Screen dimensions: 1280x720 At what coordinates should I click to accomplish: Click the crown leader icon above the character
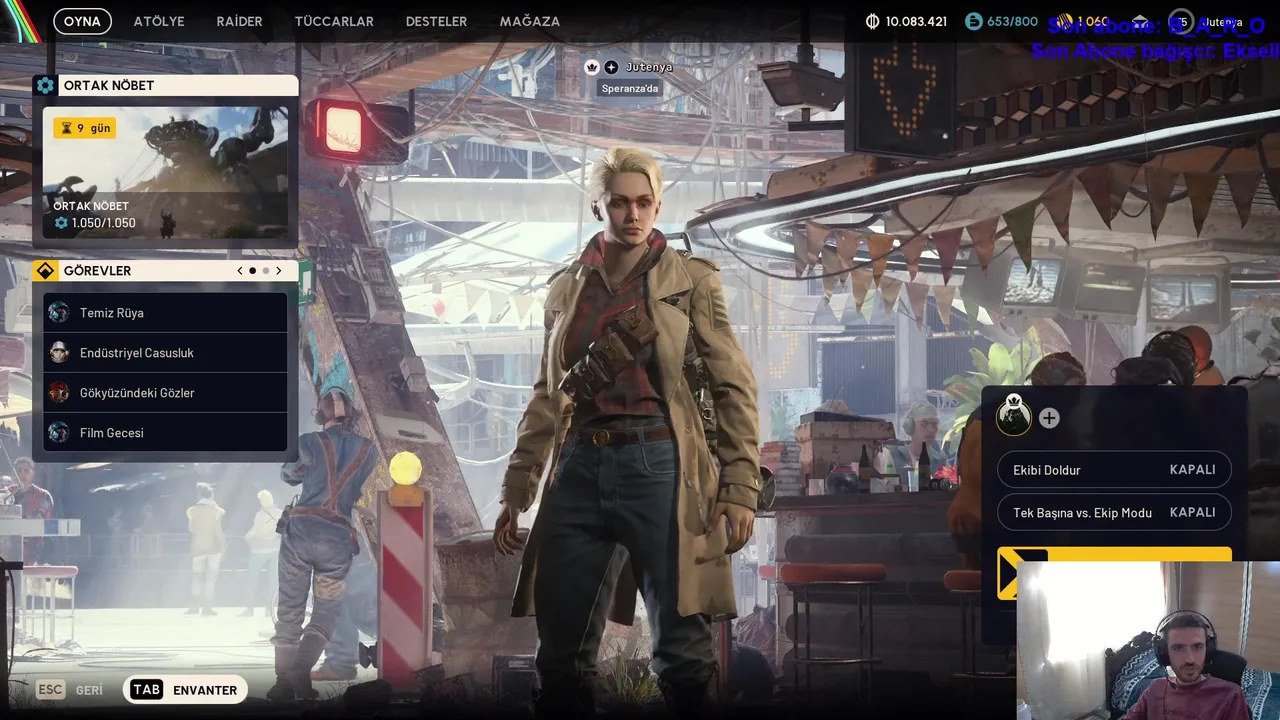pyautogui.click(x=592, y=67)
